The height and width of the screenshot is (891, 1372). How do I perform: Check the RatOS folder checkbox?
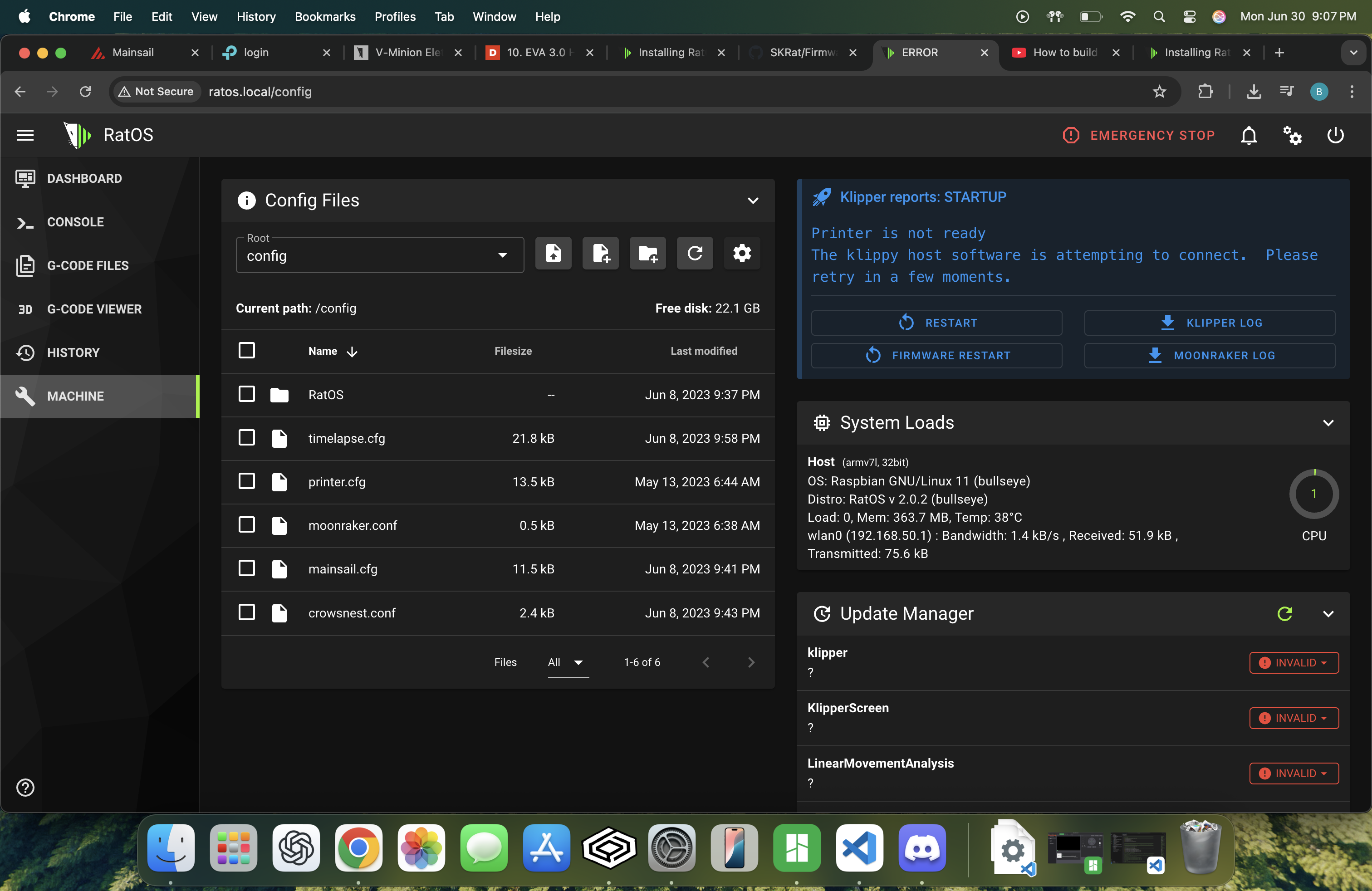point(247,394)
